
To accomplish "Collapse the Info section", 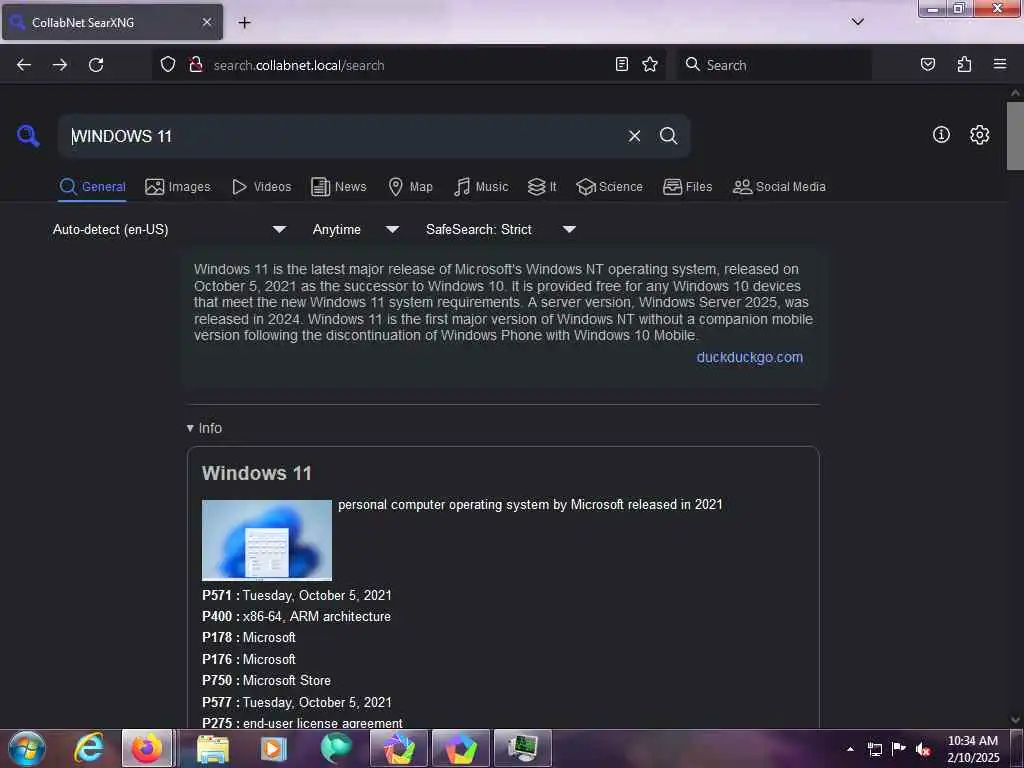I will [x=204, y=428].
